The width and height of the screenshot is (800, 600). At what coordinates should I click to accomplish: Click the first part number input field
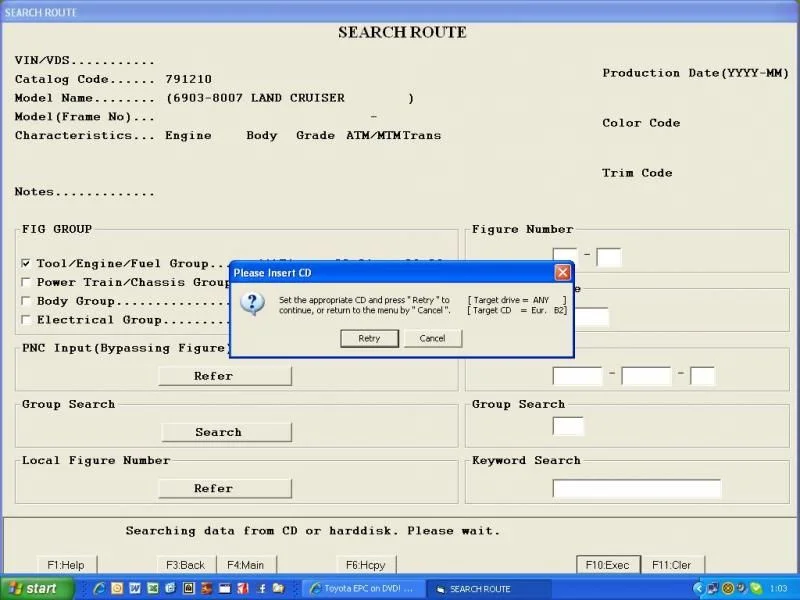point(578,376)
